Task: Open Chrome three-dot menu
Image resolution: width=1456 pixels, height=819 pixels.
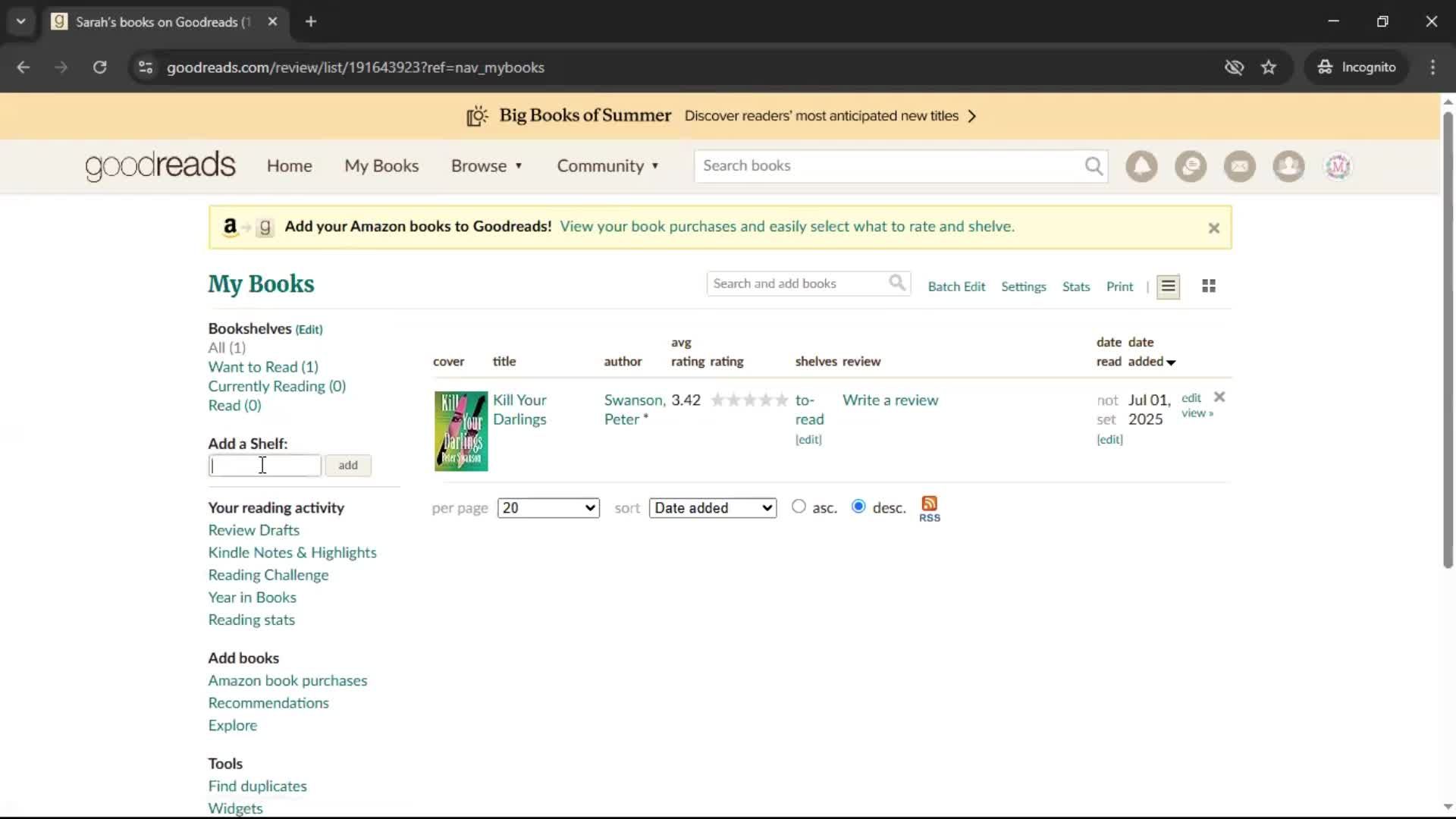Action: click(x=1432, y=67)
